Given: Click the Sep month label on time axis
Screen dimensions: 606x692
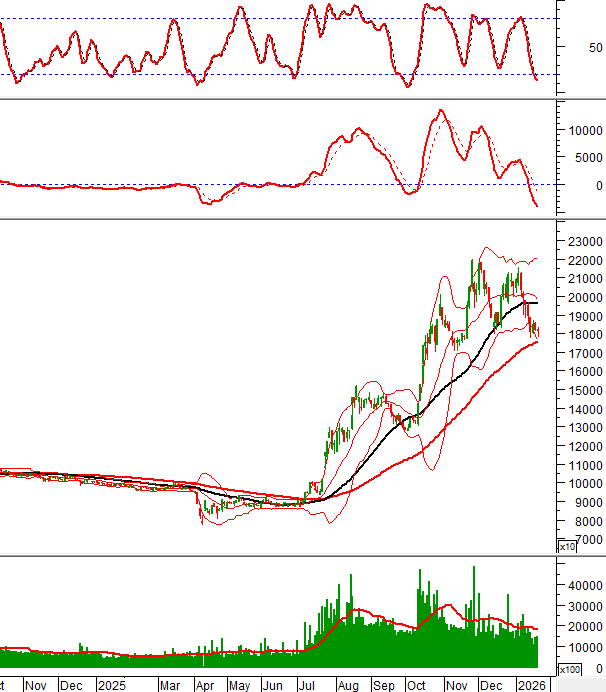Looking at the screenshot, I should [384, 685].
